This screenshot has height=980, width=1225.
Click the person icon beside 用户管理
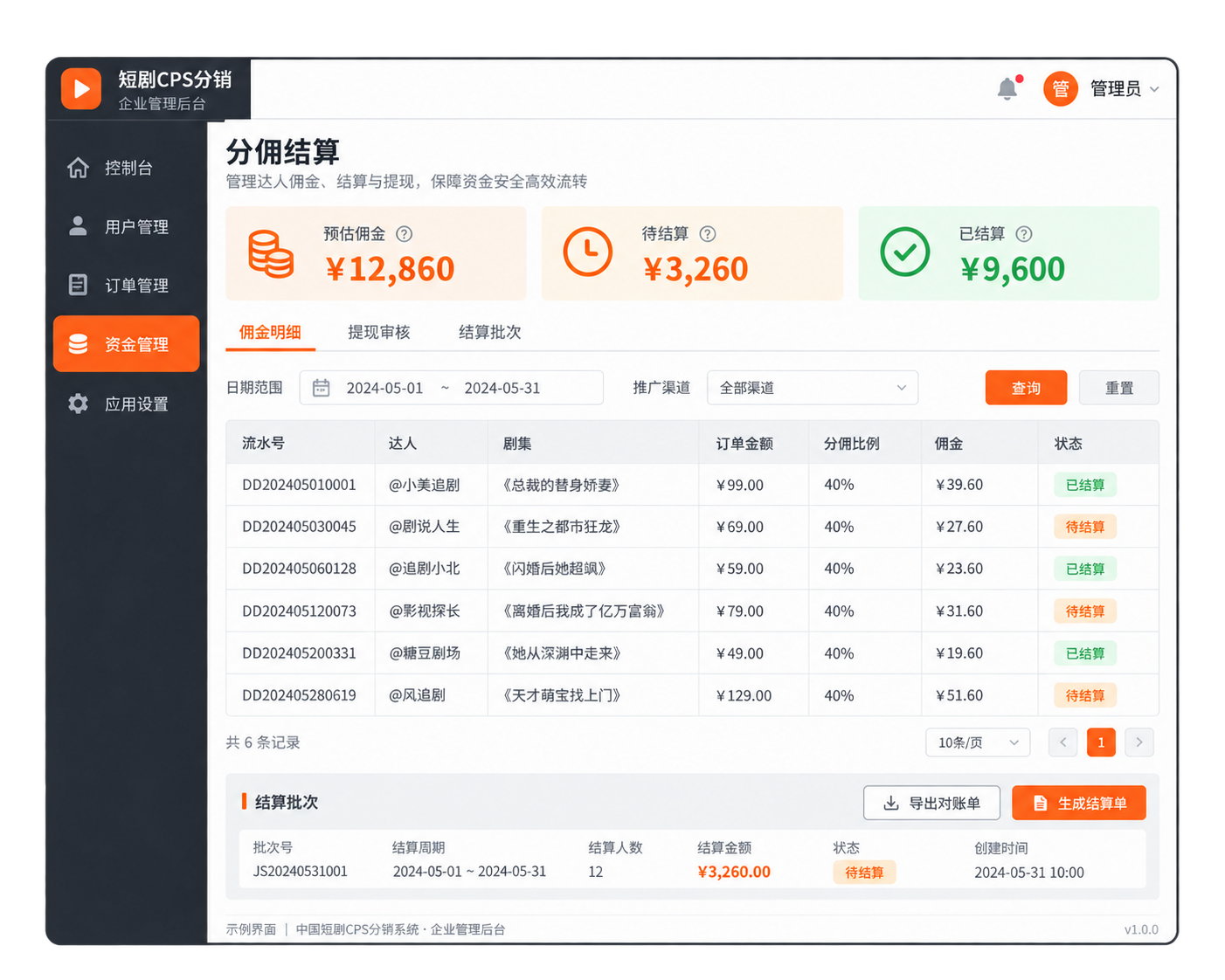(78, 226)
